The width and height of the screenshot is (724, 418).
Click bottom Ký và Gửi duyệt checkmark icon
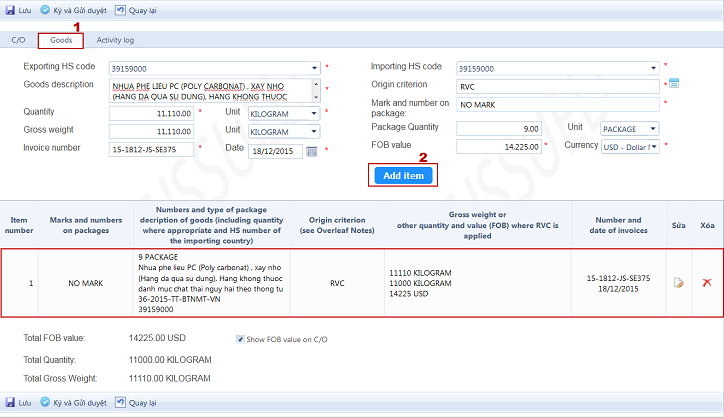click(45, 402)
